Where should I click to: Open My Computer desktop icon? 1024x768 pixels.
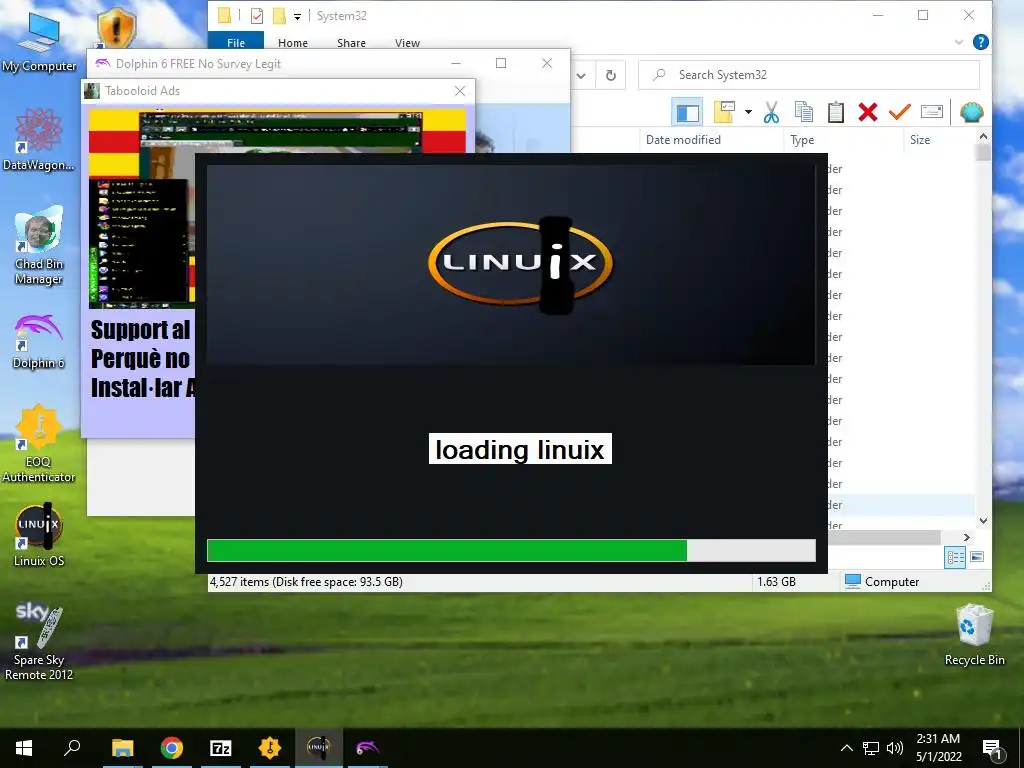(x=39, y=42)
